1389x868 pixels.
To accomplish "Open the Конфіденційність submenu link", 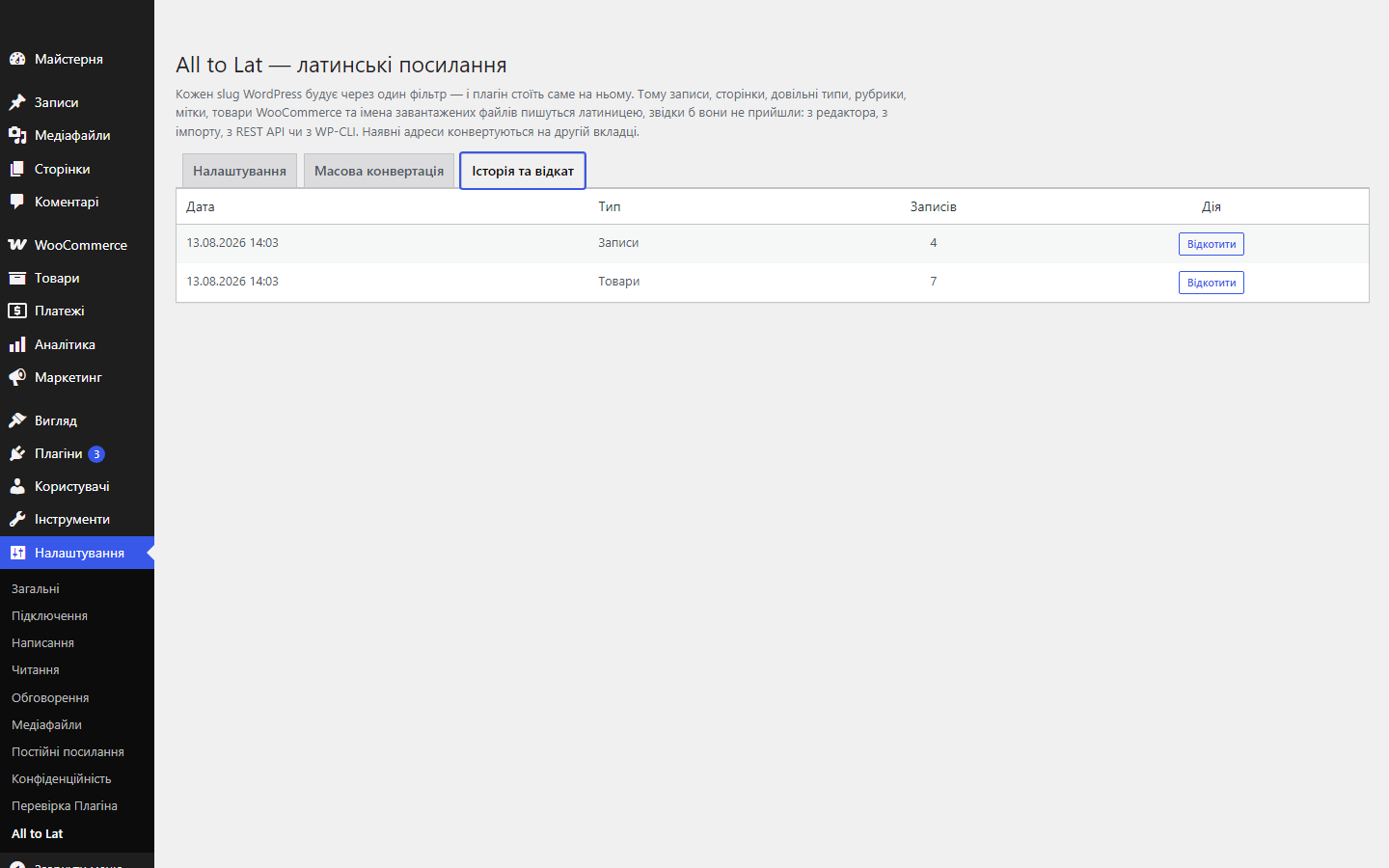I will [62, 778].
